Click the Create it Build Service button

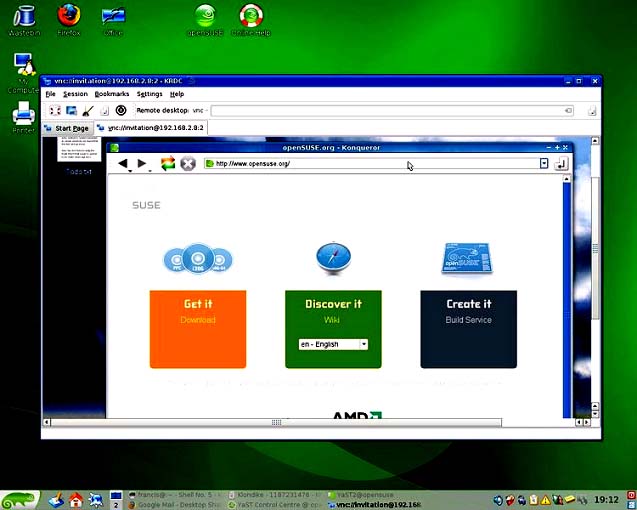(468, 329)
